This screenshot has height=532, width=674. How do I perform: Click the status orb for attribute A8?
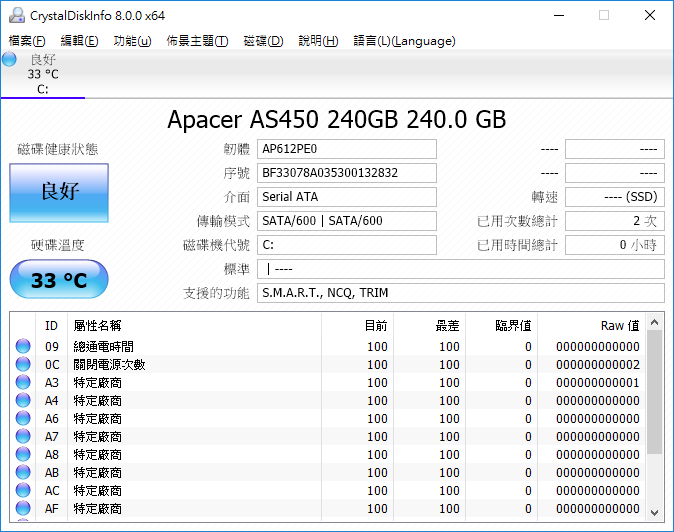[x=23, y=455]
